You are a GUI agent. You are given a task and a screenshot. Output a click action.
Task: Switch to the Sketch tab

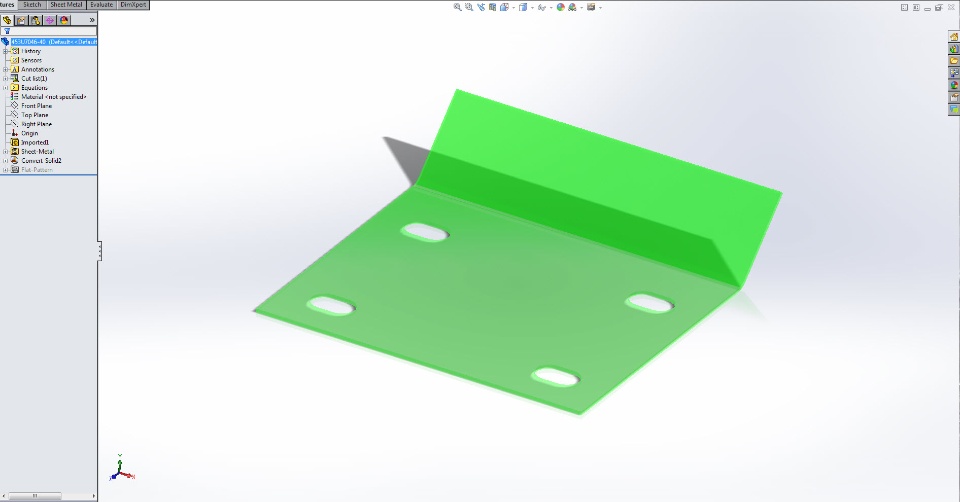click(32, 4)
